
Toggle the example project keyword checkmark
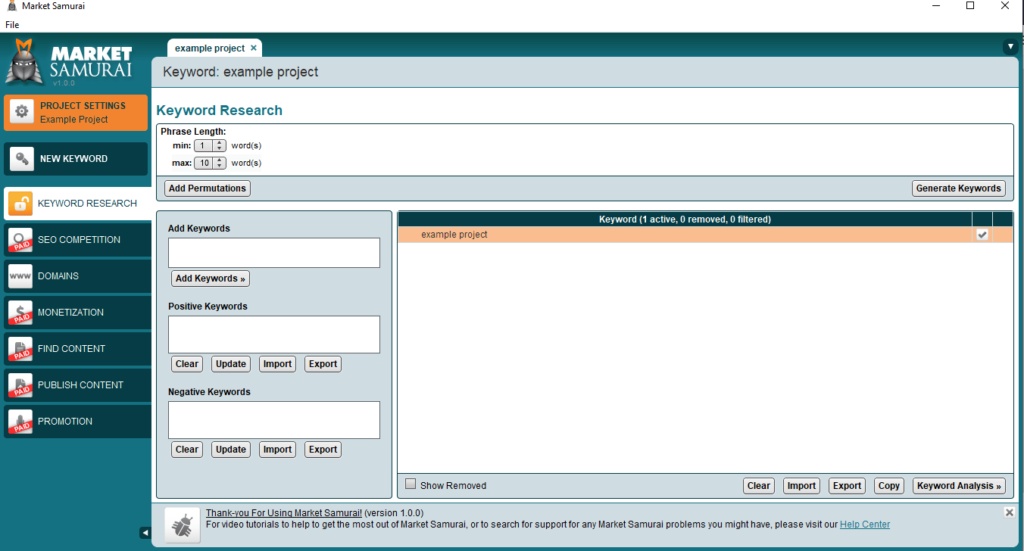click(x=982, y=234)
